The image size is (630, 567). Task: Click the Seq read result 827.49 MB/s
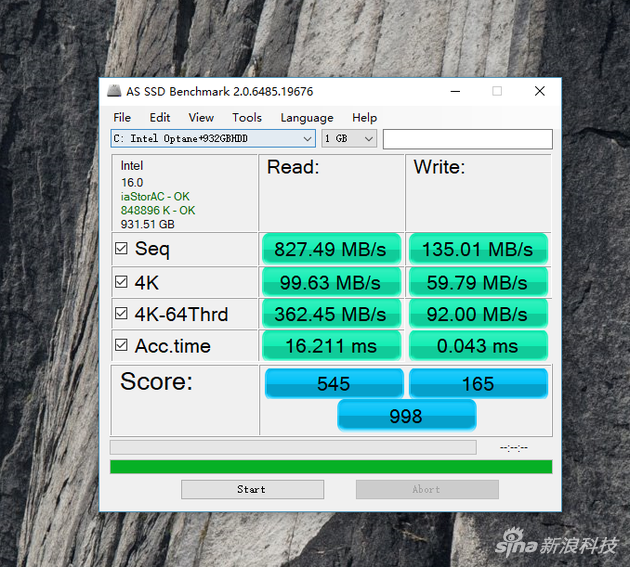331,249
